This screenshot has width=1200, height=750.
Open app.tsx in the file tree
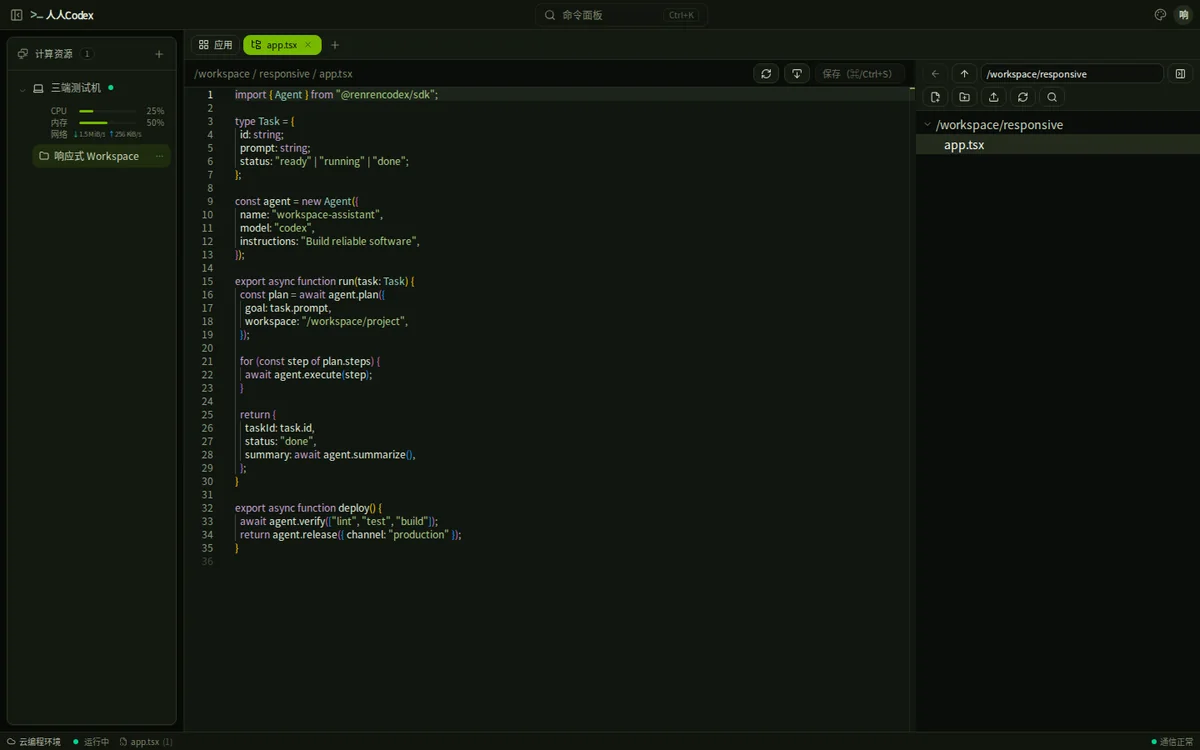click(1058, 145)
